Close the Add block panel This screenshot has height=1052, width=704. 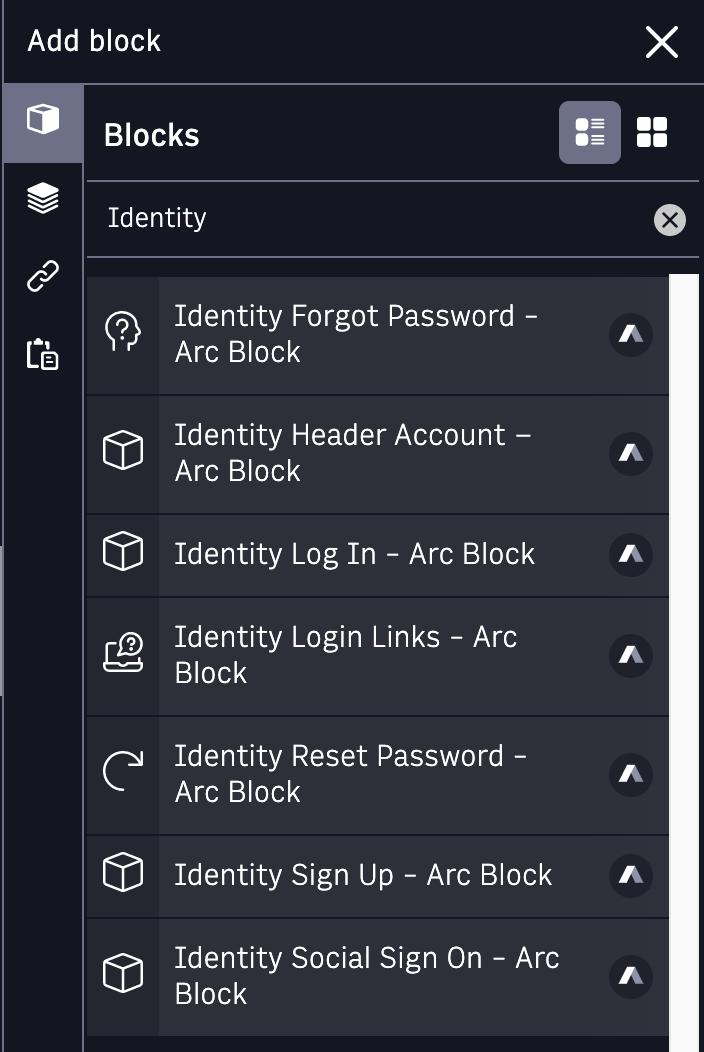[x=662, y=42]
